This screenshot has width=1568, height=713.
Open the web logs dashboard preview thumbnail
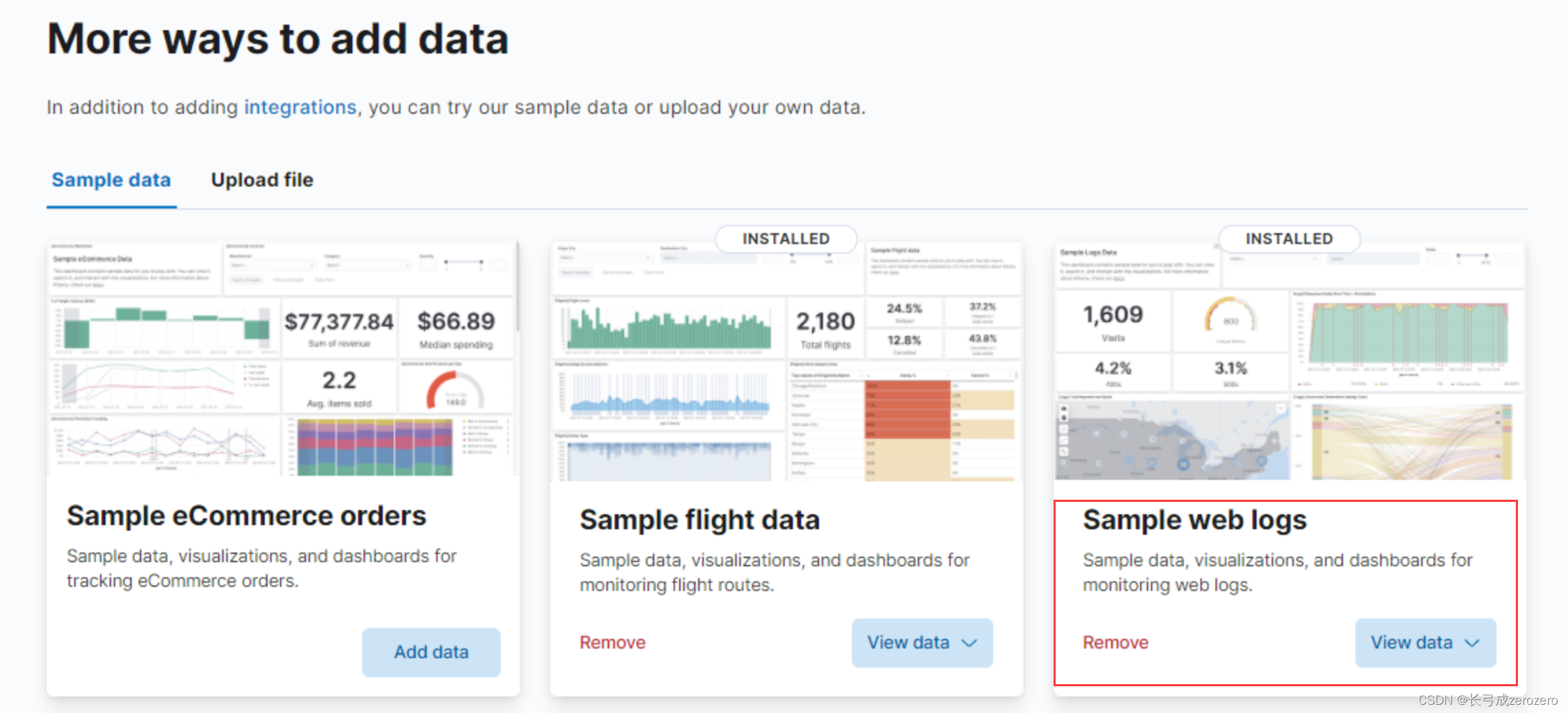pyautogui.click(x=1290, y=361)
